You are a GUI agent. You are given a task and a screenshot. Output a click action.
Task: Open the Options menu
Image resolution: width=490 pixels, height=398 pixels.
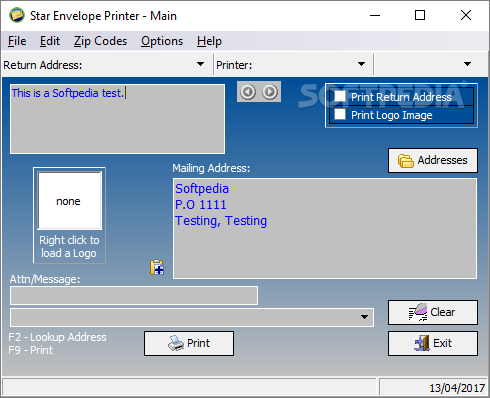pyautogui.click(x=162, y=41)
